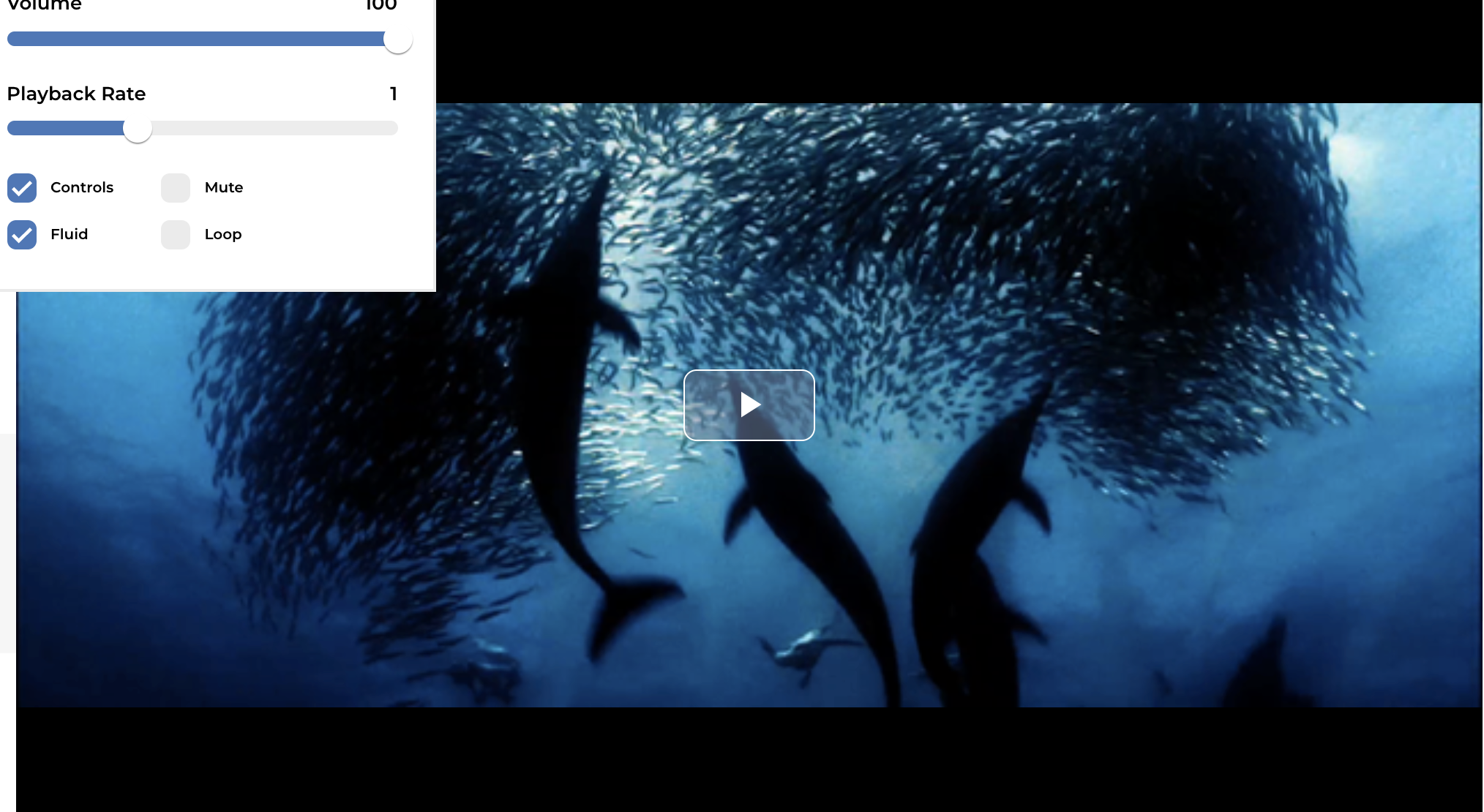
Task: Turn on the Loop checkbox
Action: click(176, 235)
